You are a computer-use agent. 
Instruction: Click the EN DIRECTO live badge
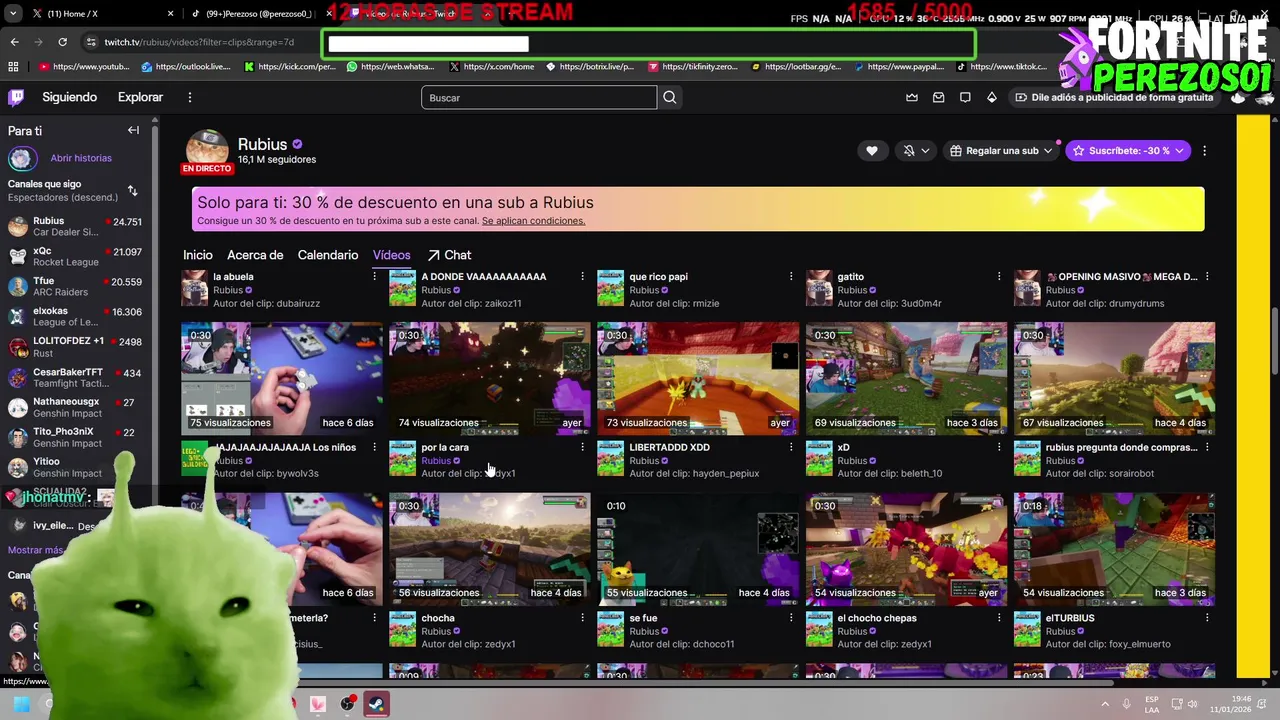[207, 169]
